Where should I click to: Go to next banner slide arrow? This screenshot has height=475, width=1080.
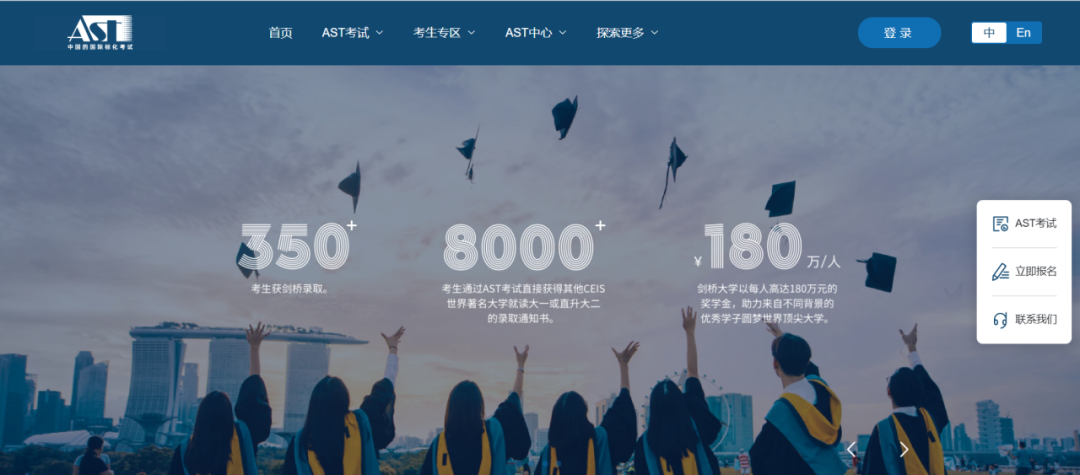tap(904, 450)
